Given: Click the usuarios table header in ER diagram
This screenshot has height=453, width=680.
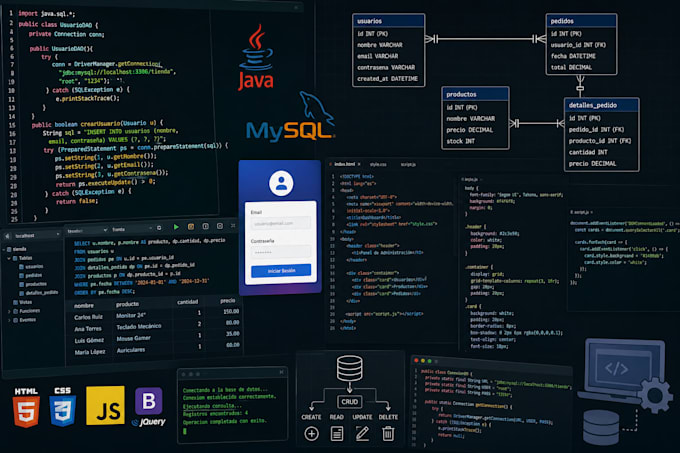Looking at the screenshot, I should (x=389, y=21).
